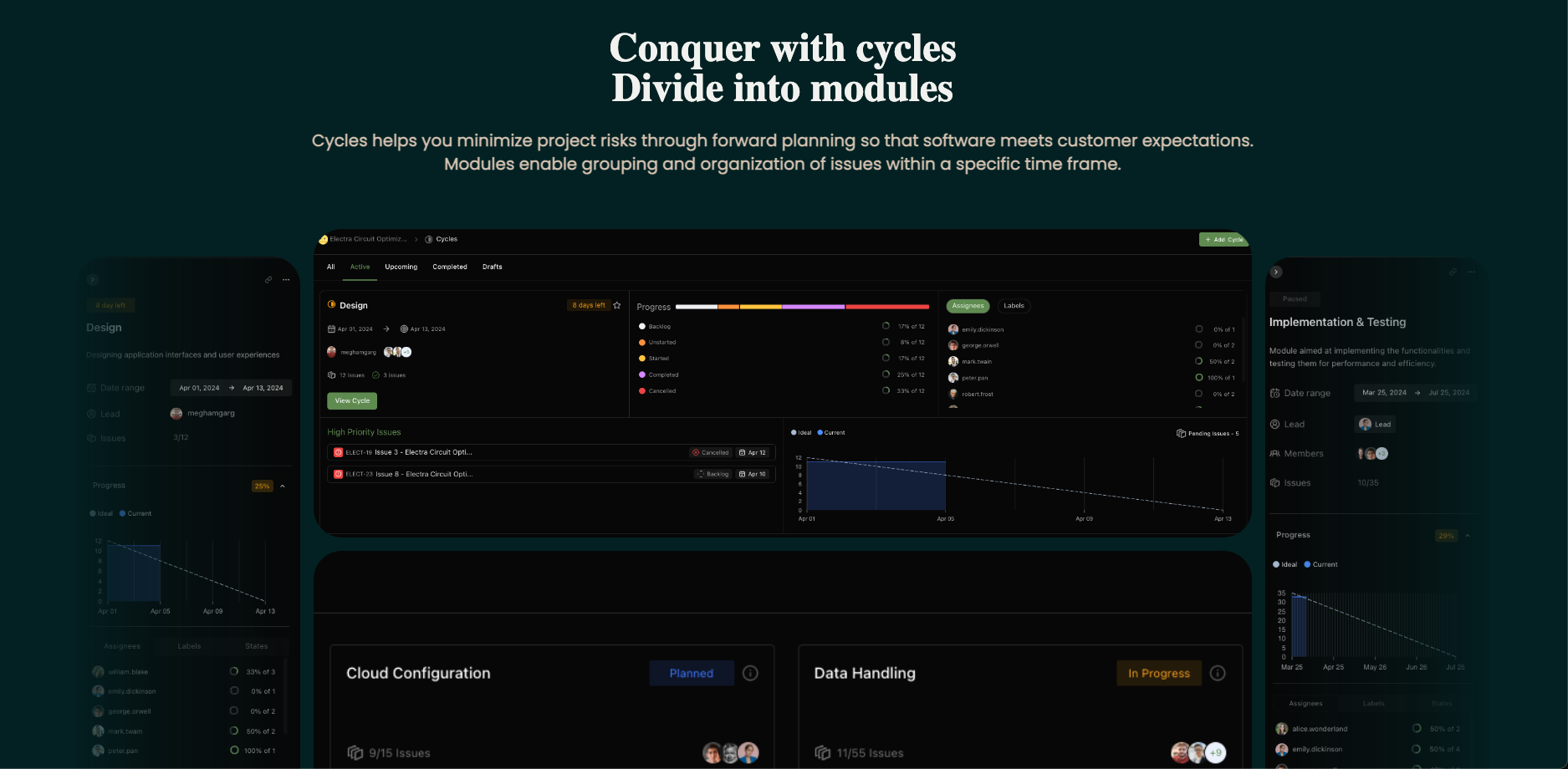
Task: Open the three-dot menu in Design side panel
Action: pyautogui.click(x=286, y=280)
